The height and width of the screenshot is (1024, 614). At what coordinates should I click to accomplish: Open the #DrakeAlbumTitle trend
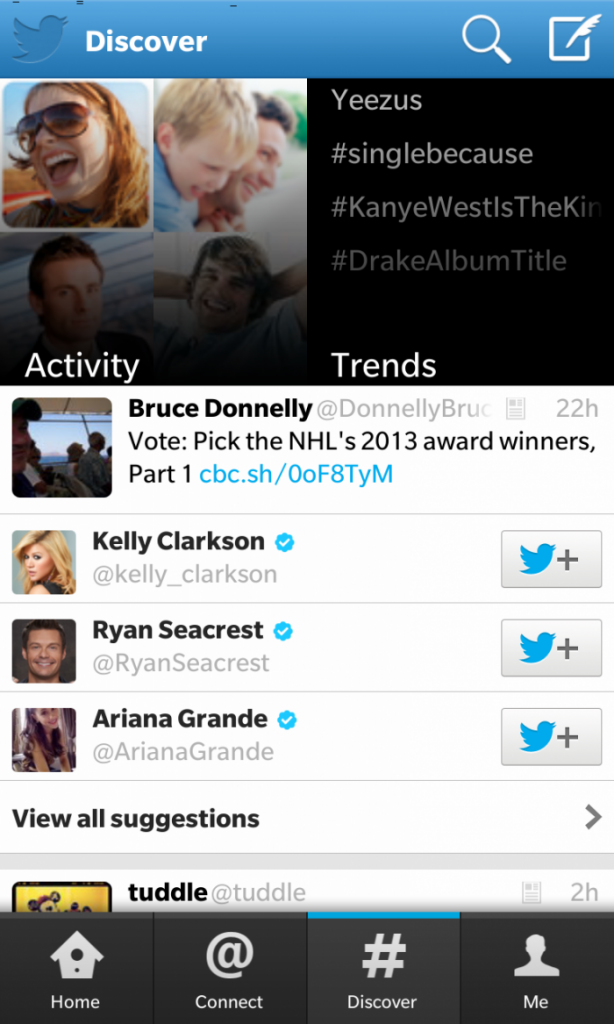(449, 261)
